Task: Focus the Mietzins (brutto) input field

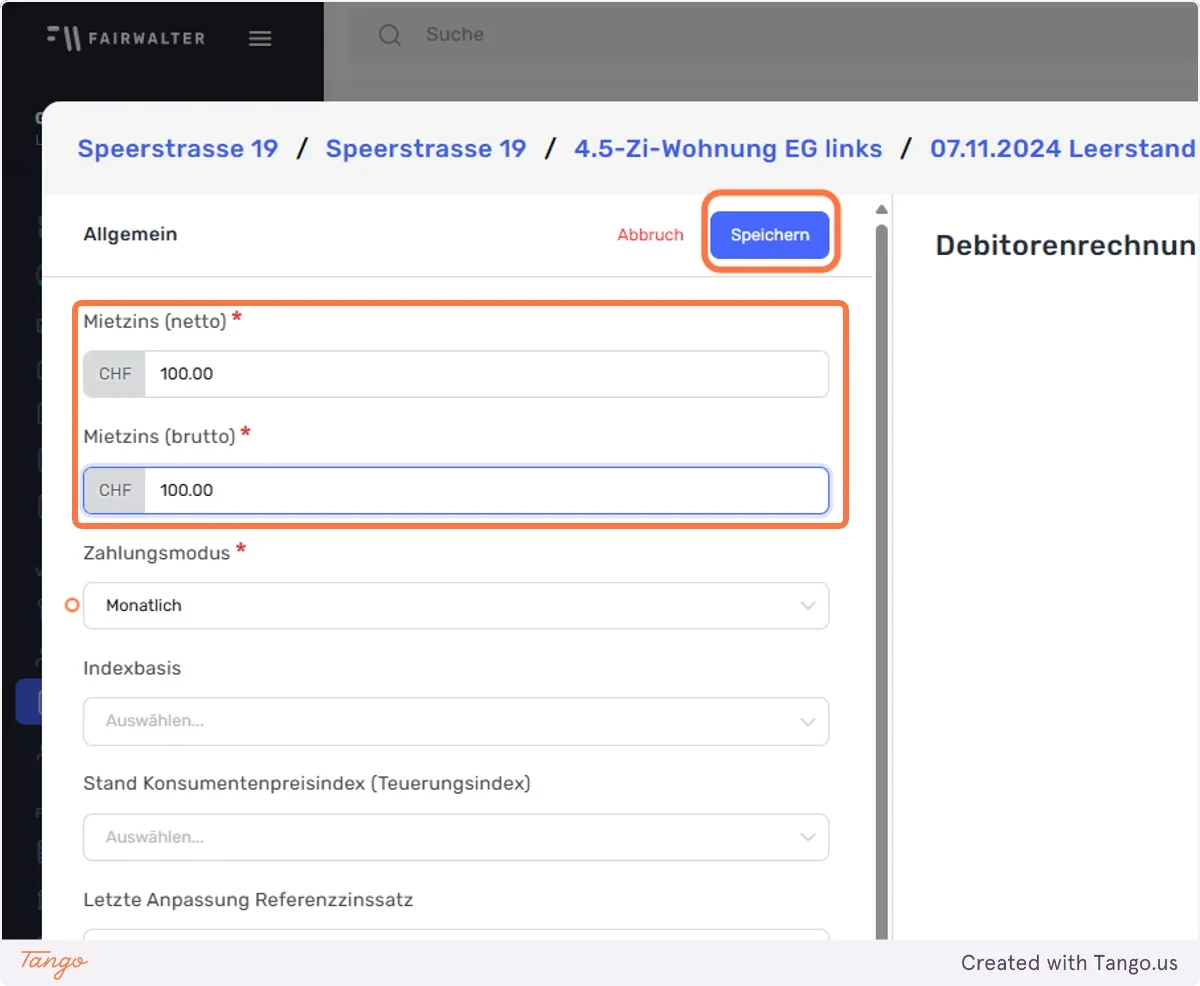Action: pyautogui.click(x=487, y=490)
